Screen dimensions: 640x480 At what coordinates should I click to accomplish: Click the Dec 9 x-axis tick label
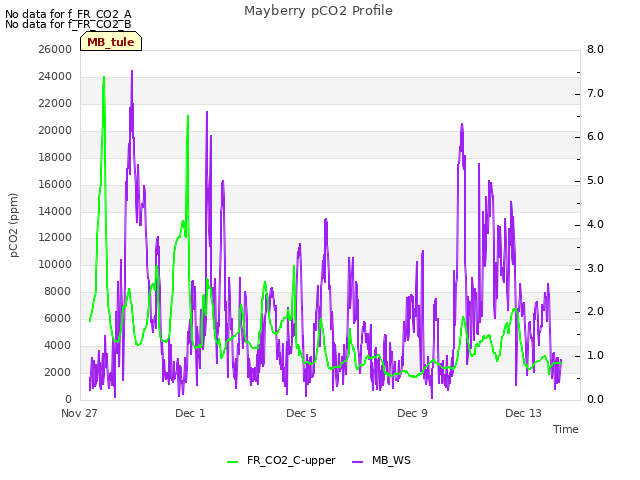(412, 413)
